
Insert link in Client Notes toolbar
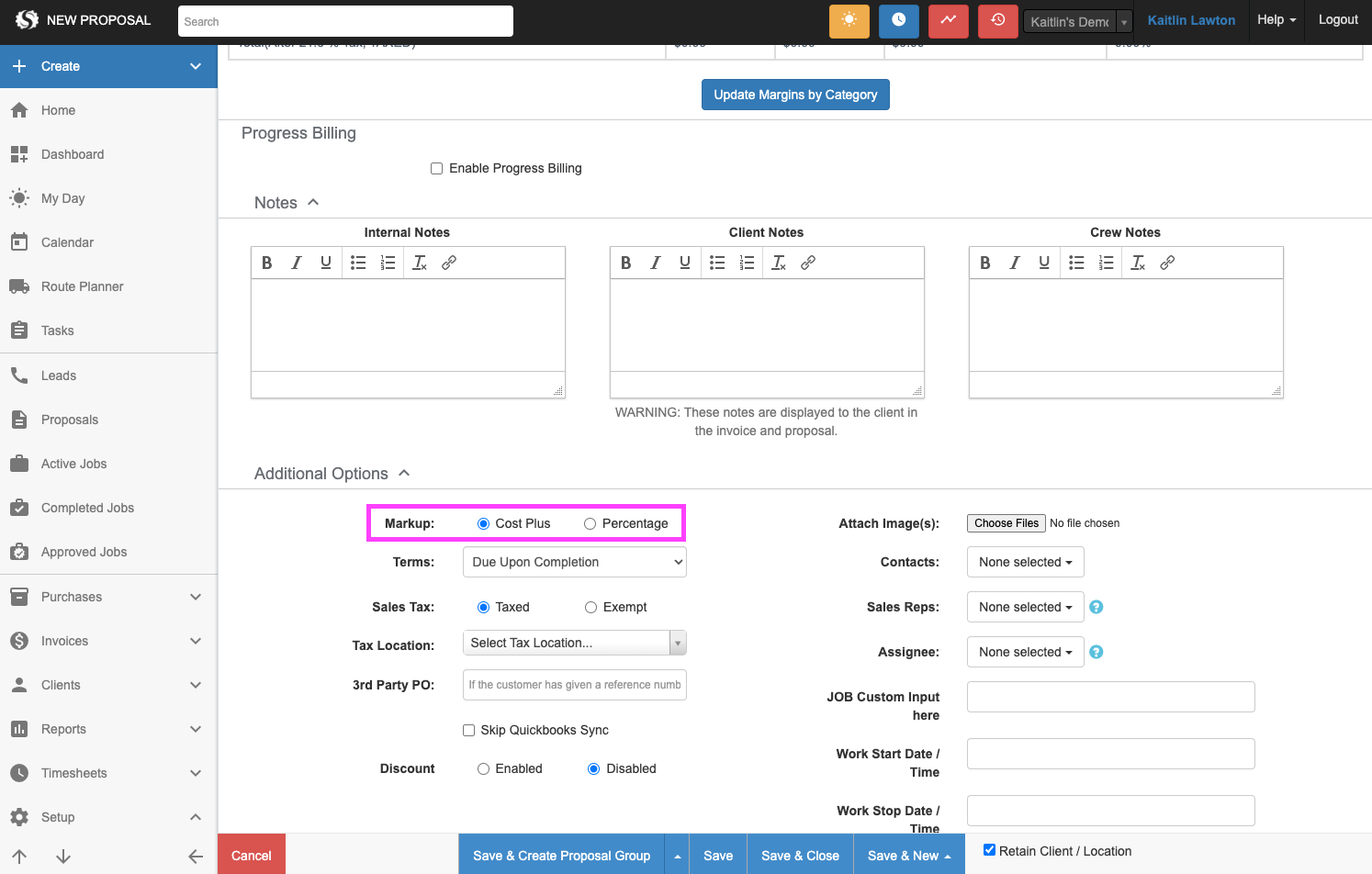(x=808, y=263)
